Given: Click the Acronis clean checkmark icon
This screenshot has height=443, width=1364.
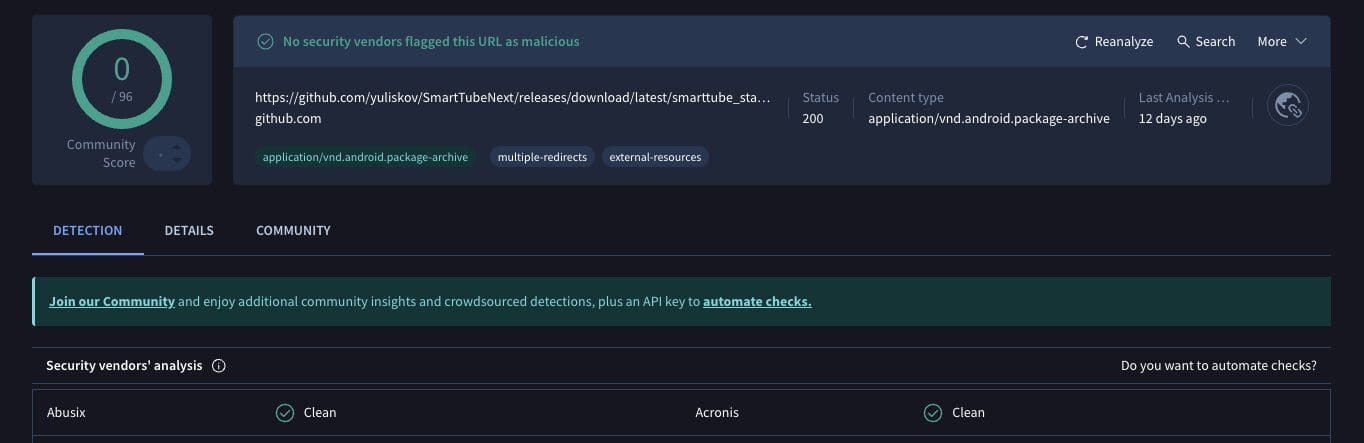Looking at the screenshot, I should tap(933, 412).
